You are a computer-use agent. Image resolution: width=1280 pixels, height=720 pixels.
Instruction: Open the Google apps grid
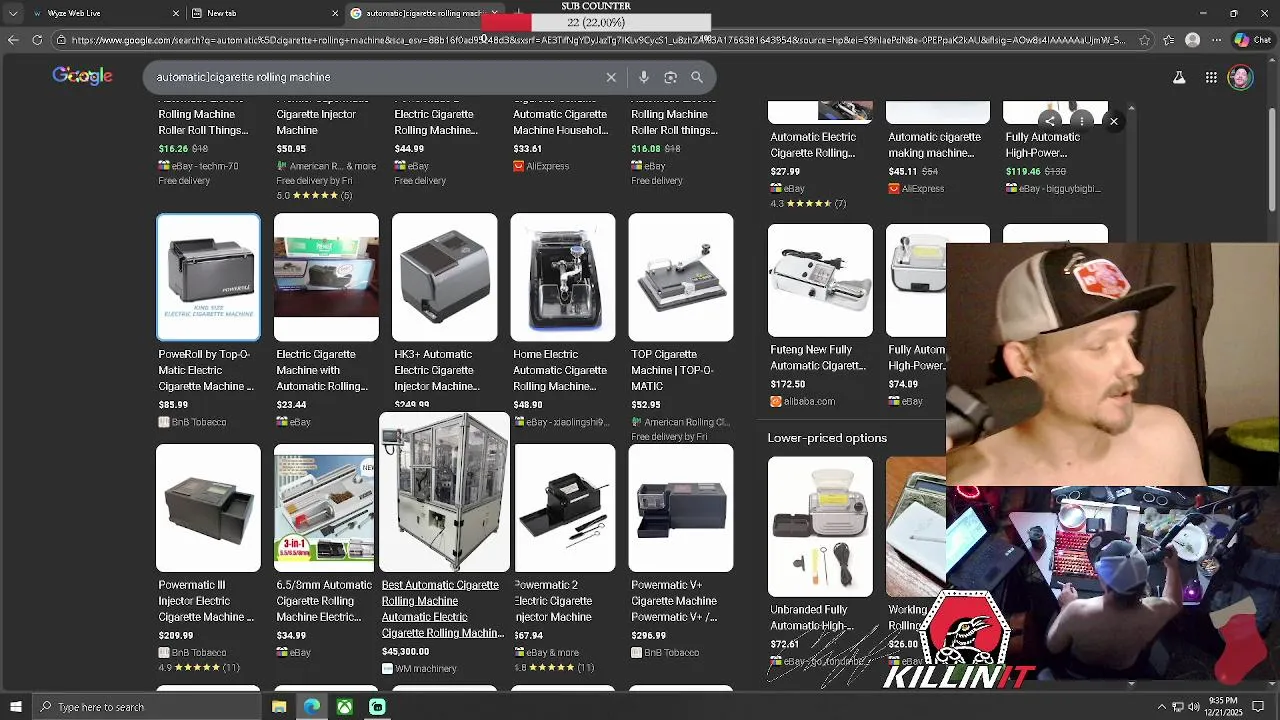coord(1211,77)
